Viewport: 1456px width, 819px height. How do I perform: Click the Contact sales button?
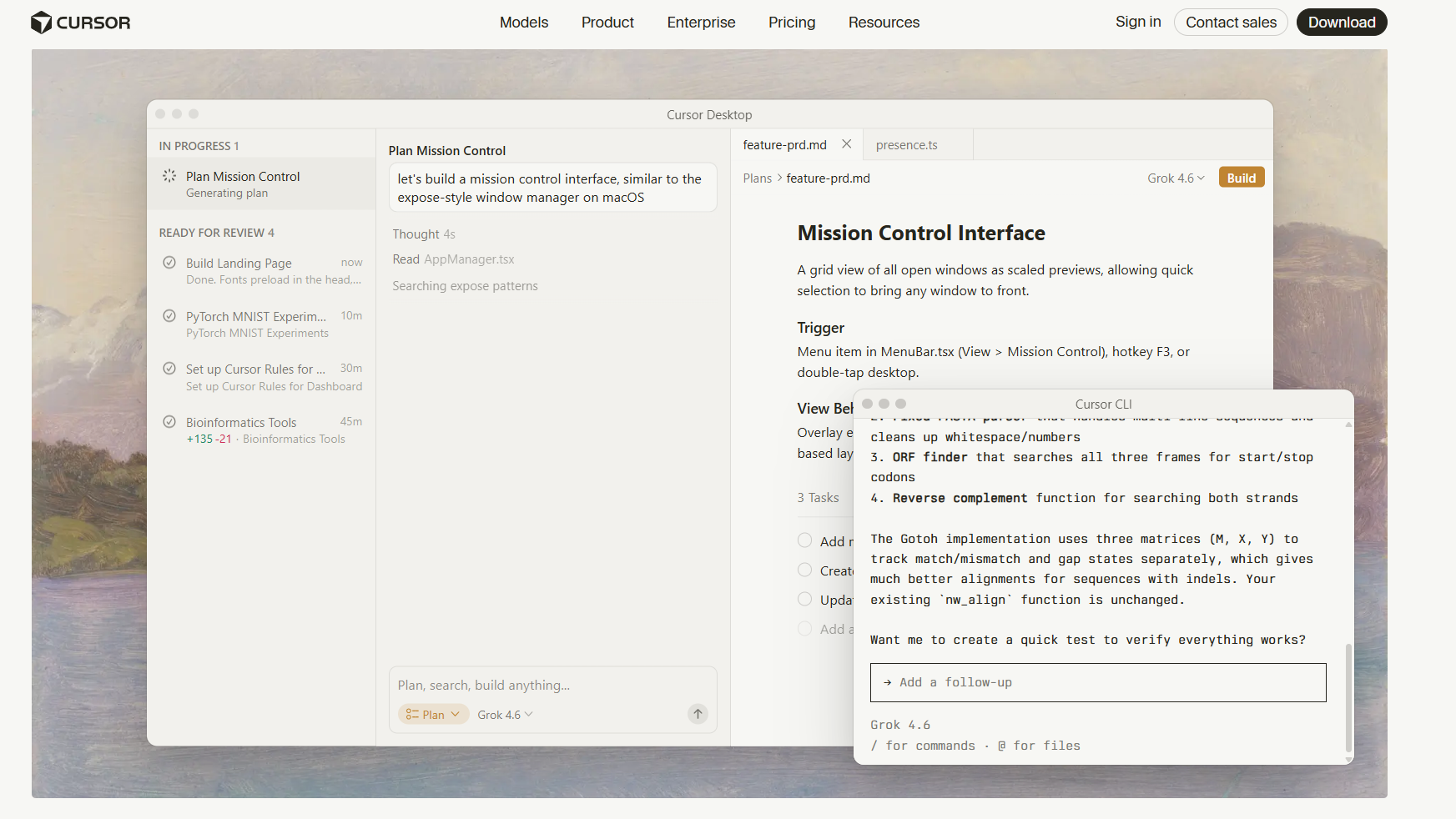pyautogui.click(x=1231, y=23)
